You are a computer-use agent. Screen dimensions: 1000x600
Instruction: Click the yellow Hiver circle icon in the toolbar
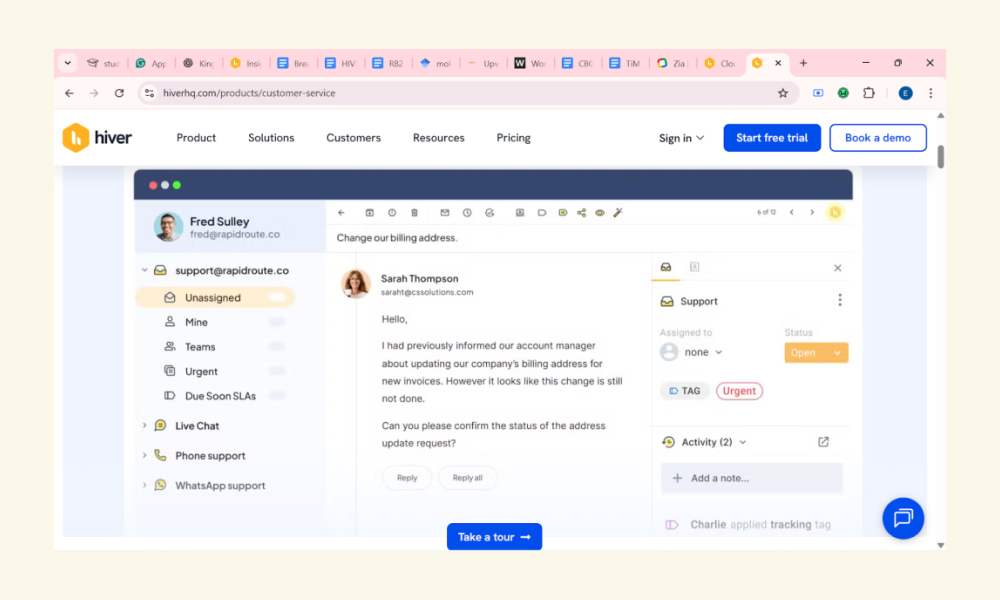[x=835, y=212]
